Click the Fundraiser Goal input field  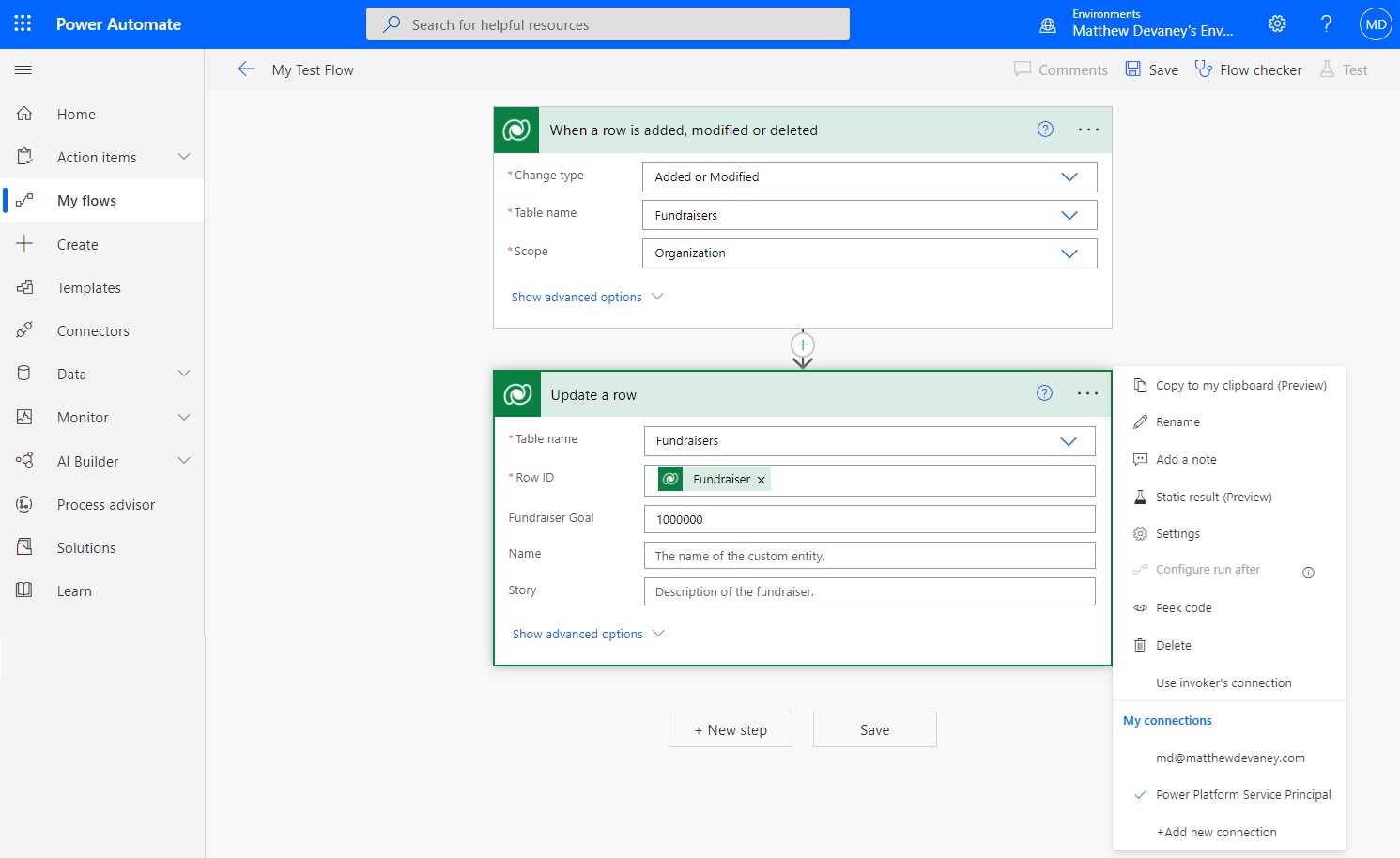click(868, 518)
